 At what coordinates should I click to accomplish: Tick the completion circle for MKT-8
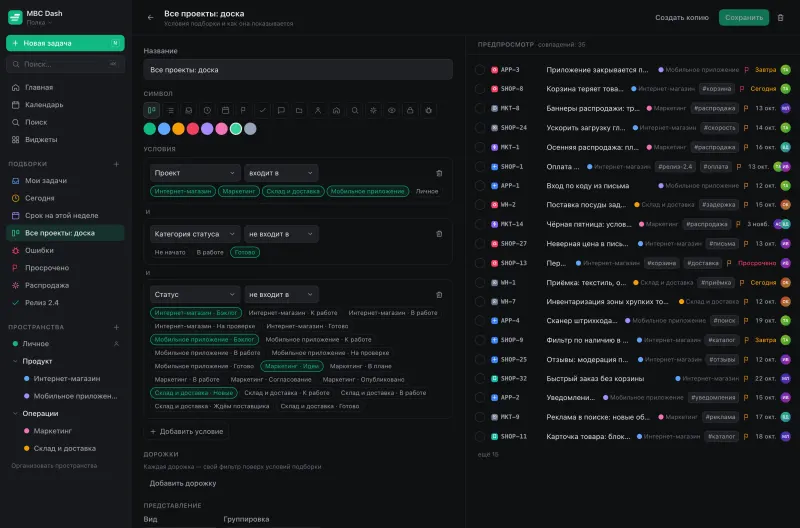tap(480, 108)
